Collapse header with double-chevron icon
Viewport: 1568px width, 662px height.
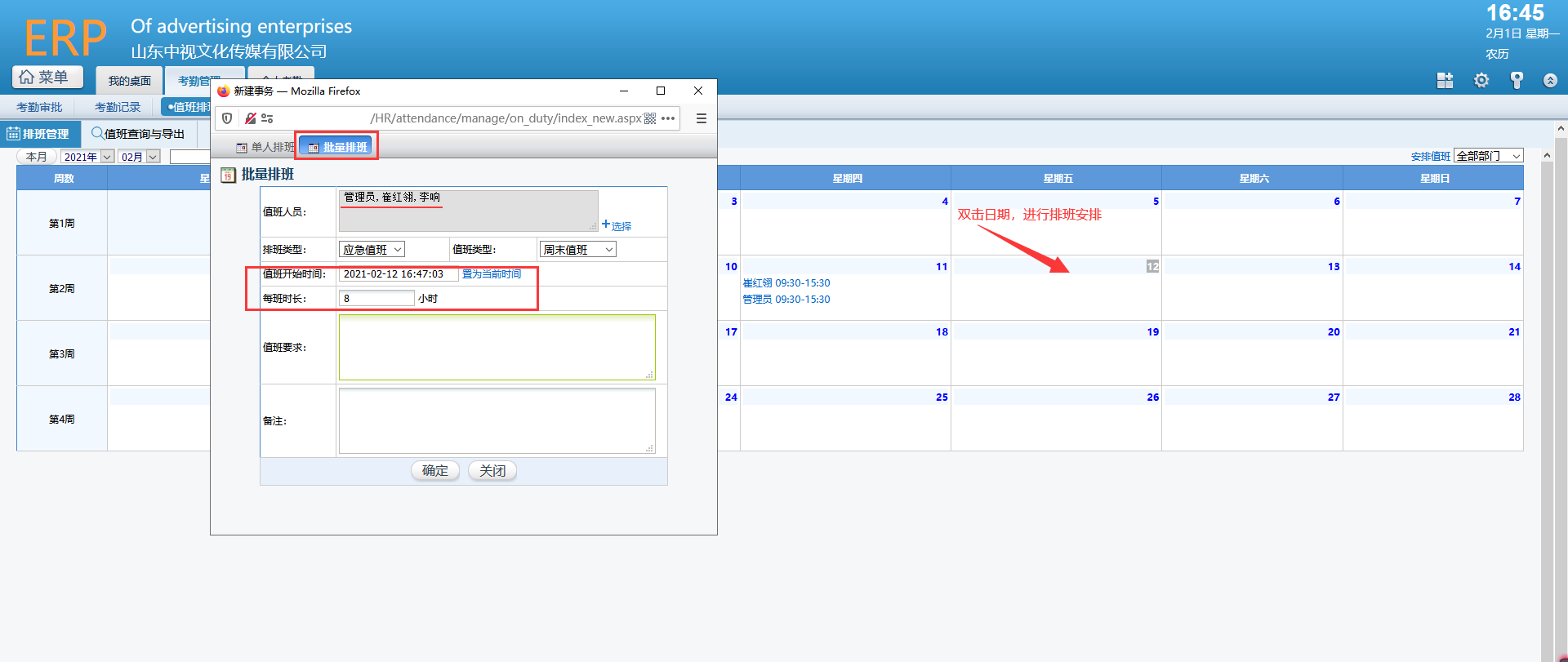(1550, 80)
